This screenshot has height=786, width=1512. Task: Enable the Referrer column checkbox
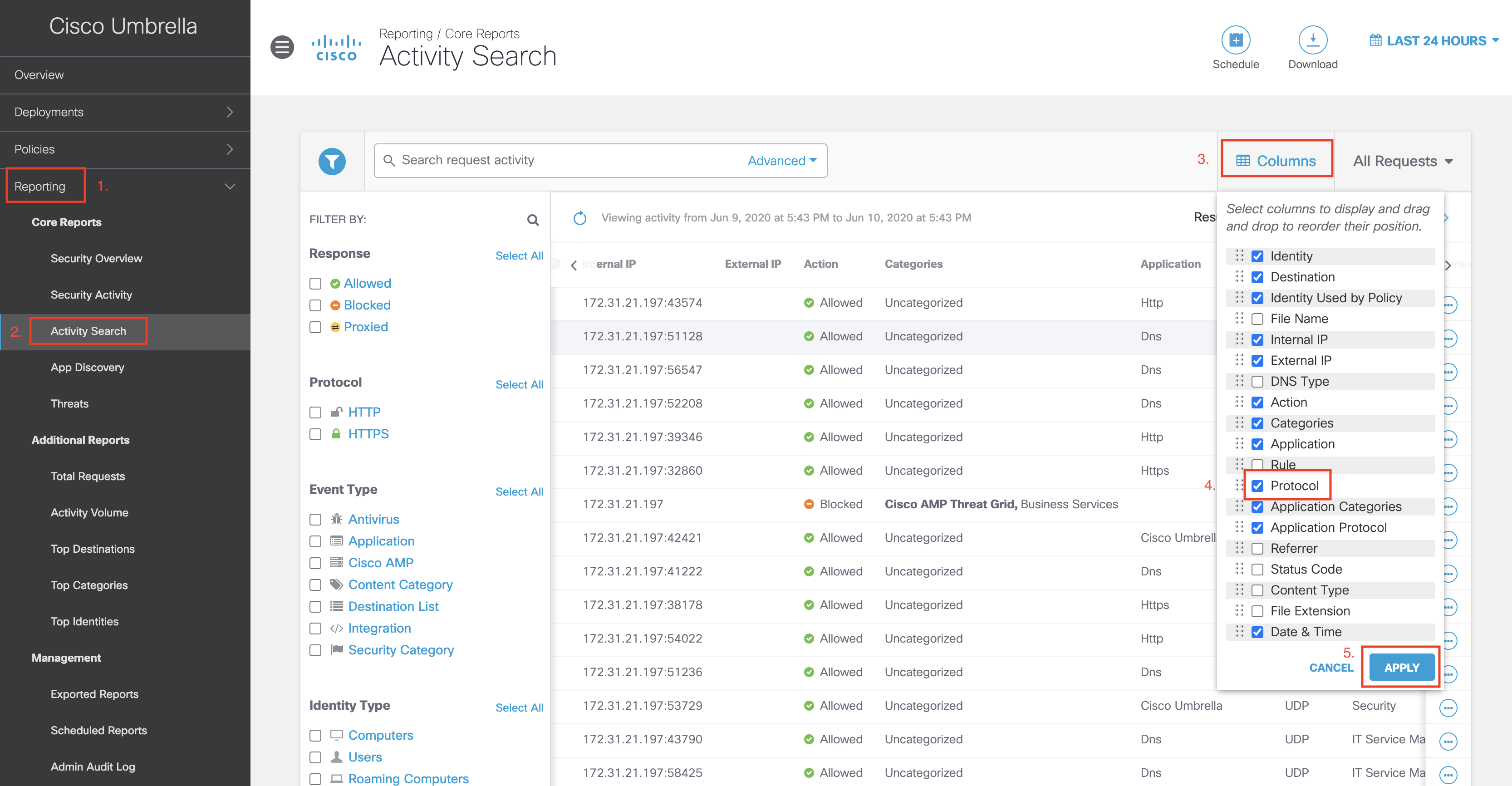[x=1257, y=548]
